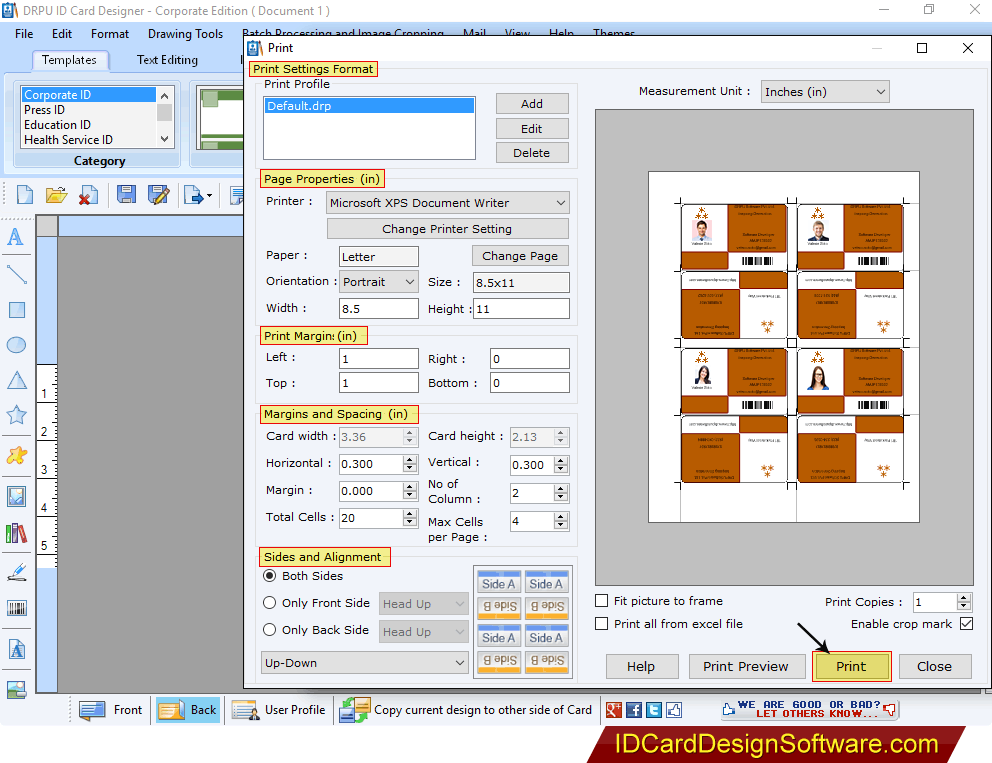Click the Print Preview button
Image resolution: width=992 pixels, height=763 pixels.
point(746,666)
